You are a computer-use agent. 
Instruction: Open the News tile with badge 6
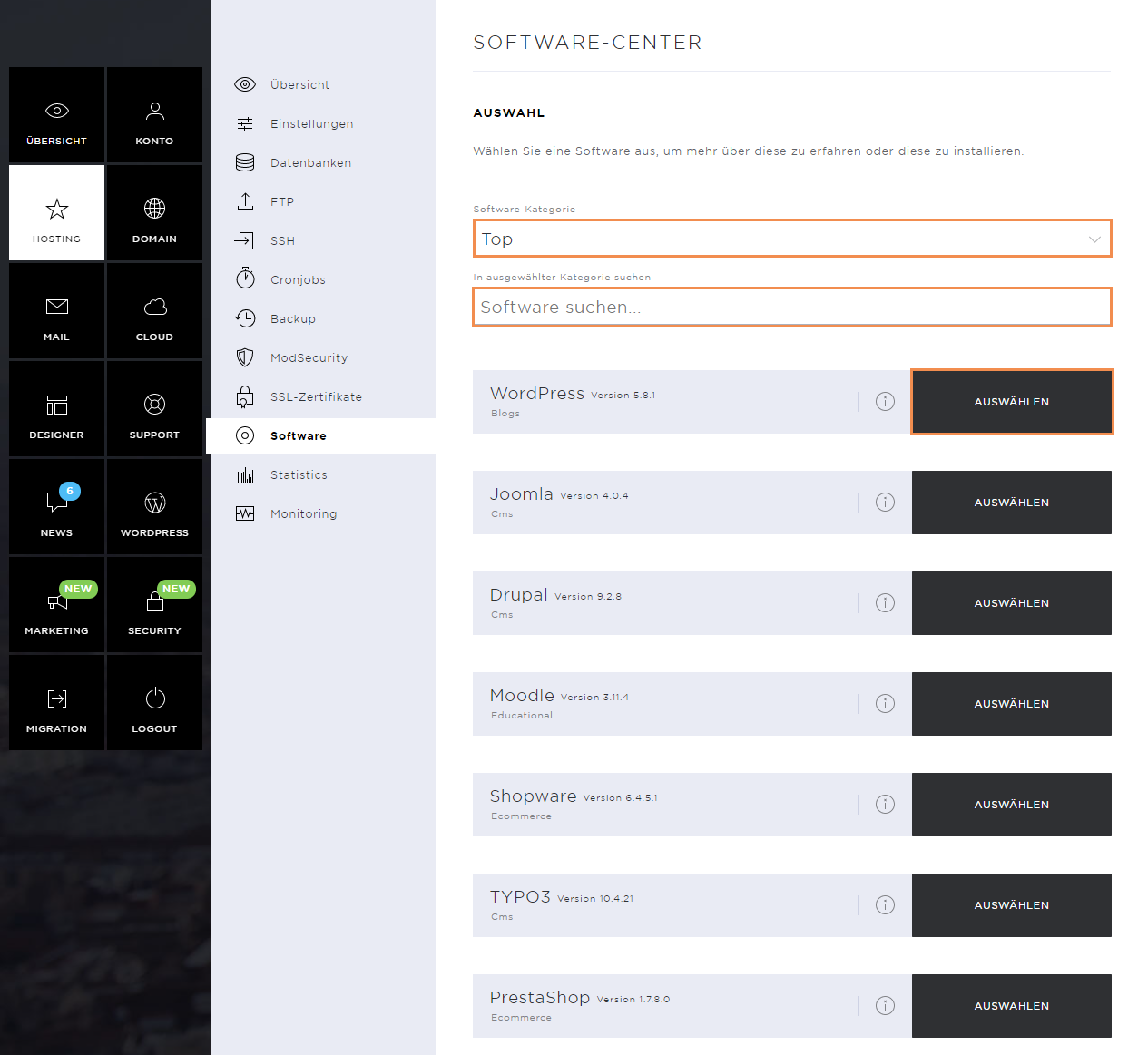coord(56,507)
